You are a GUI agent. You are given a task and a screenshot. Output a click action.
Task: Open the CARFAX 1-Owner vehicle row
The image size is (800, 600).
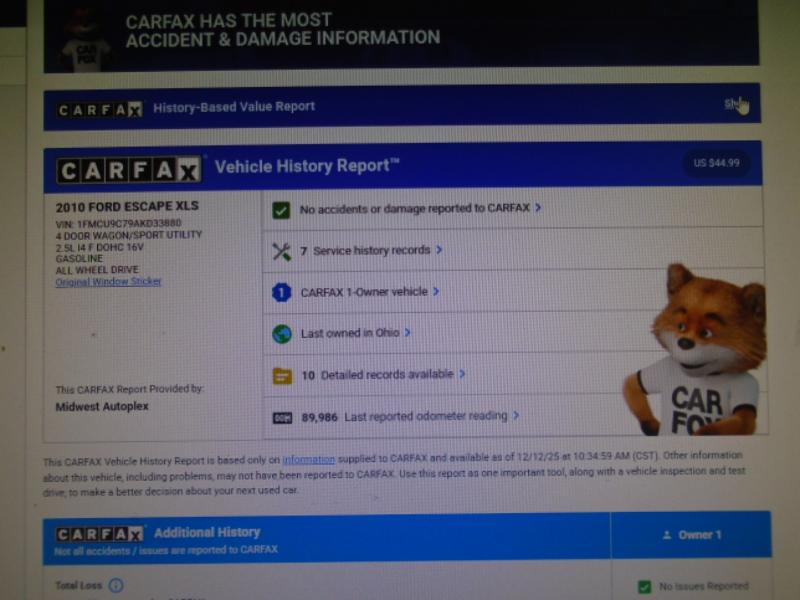[363, 292]
